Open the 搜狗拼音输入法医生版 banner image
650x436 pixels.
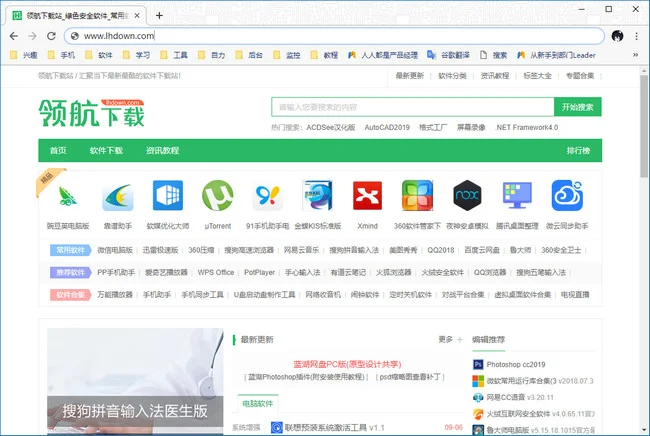135,380
